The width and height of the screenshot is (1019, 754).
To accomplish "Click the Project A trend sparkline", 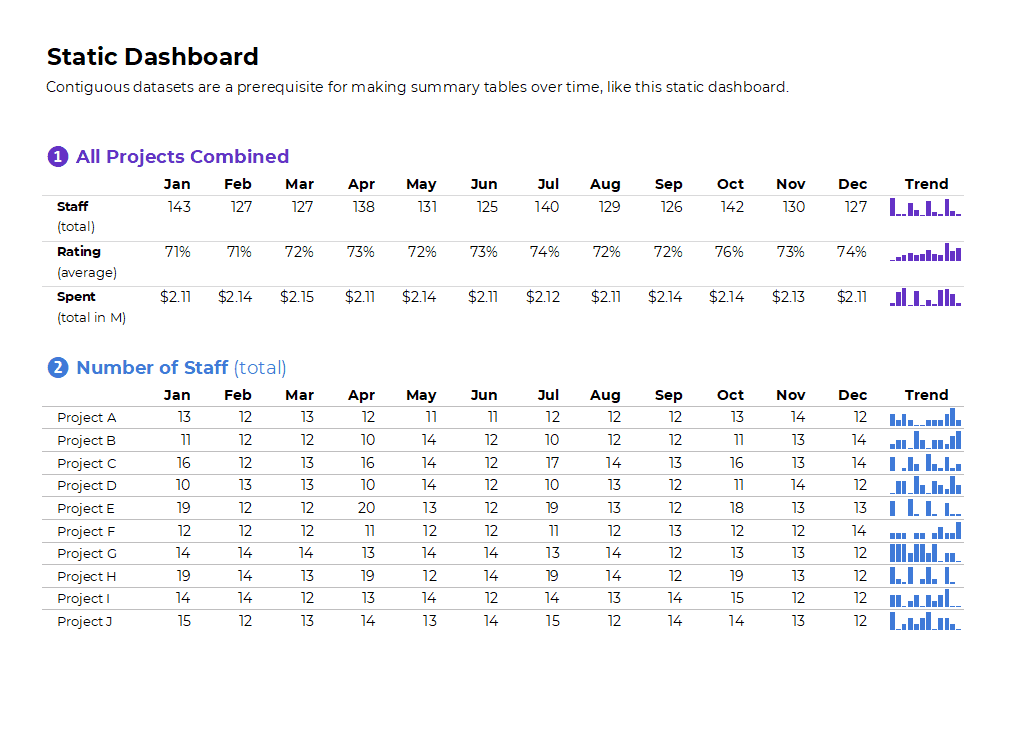I will tap(925, 417).
